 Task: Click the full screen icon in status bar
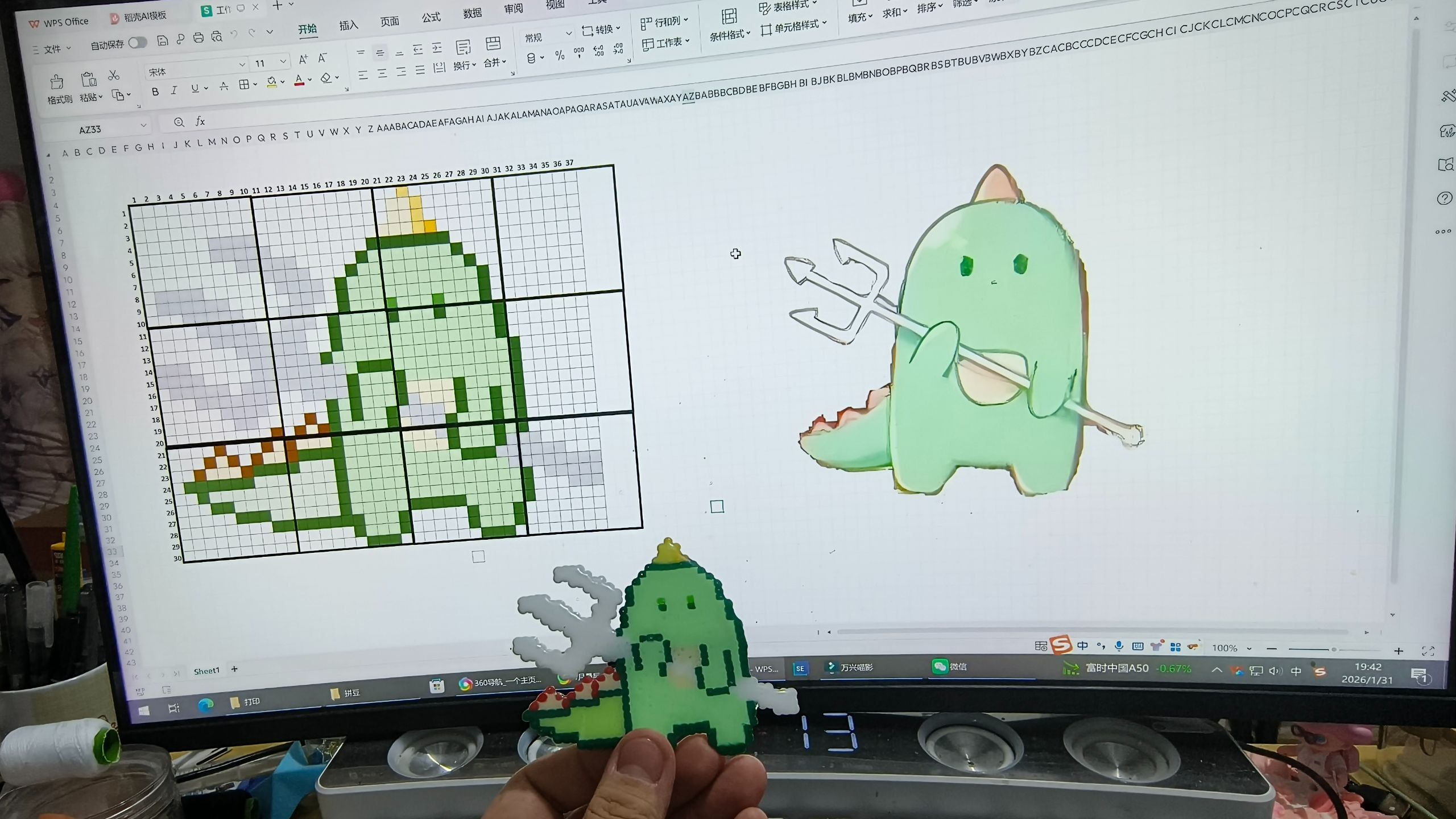[x=1428, y=651]
